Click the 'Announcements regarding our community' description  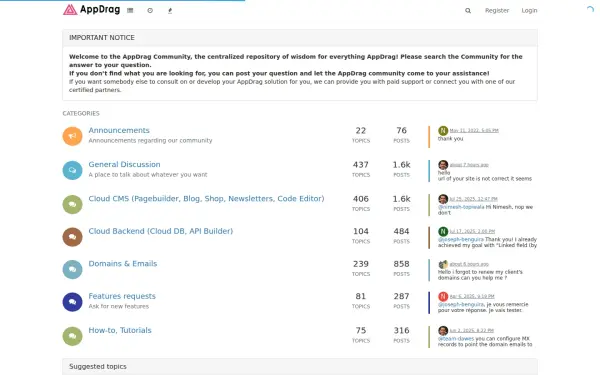[150, 140]
